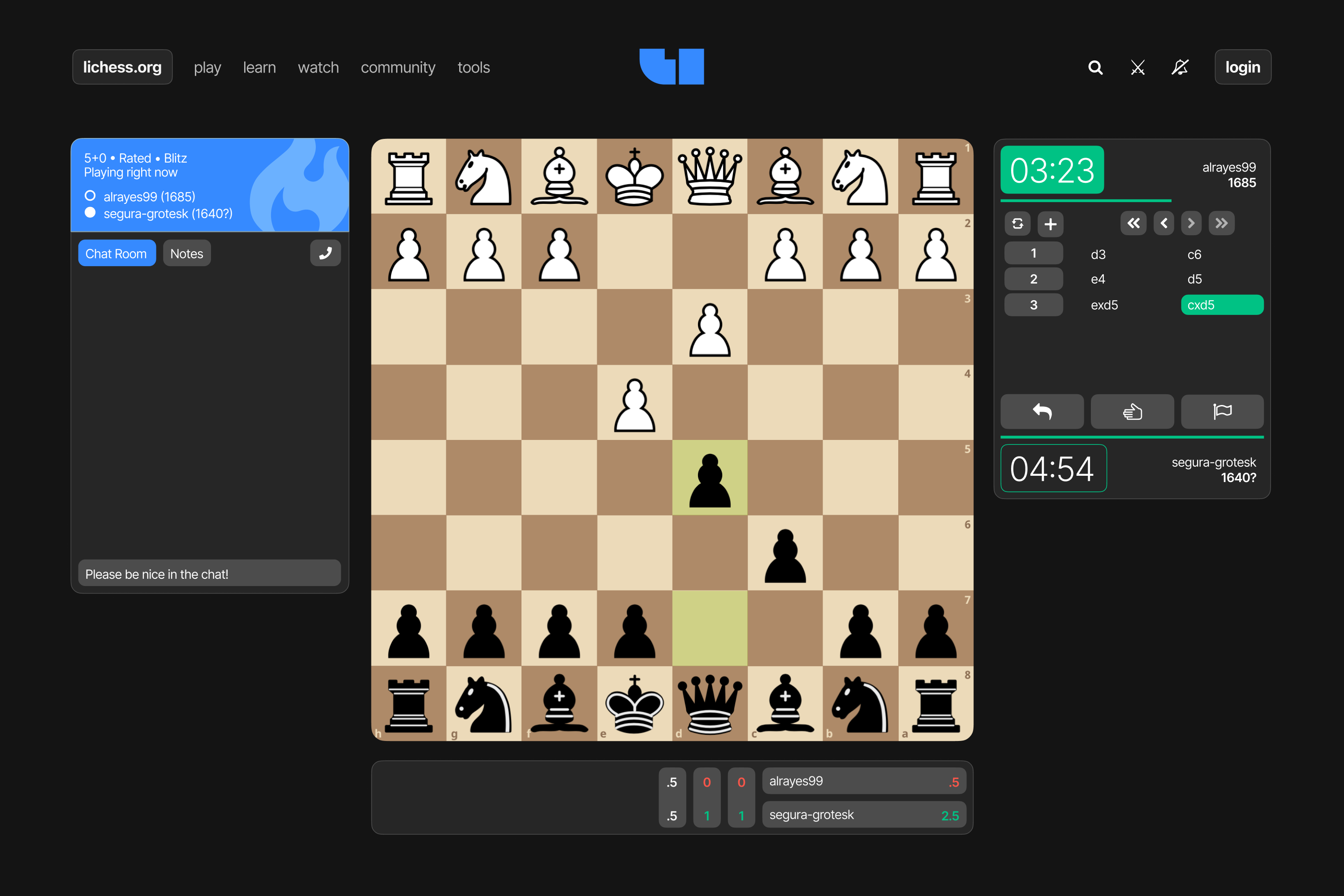Expand the move list row 1
The image size is (1344, 896).
coord(1032,254)
